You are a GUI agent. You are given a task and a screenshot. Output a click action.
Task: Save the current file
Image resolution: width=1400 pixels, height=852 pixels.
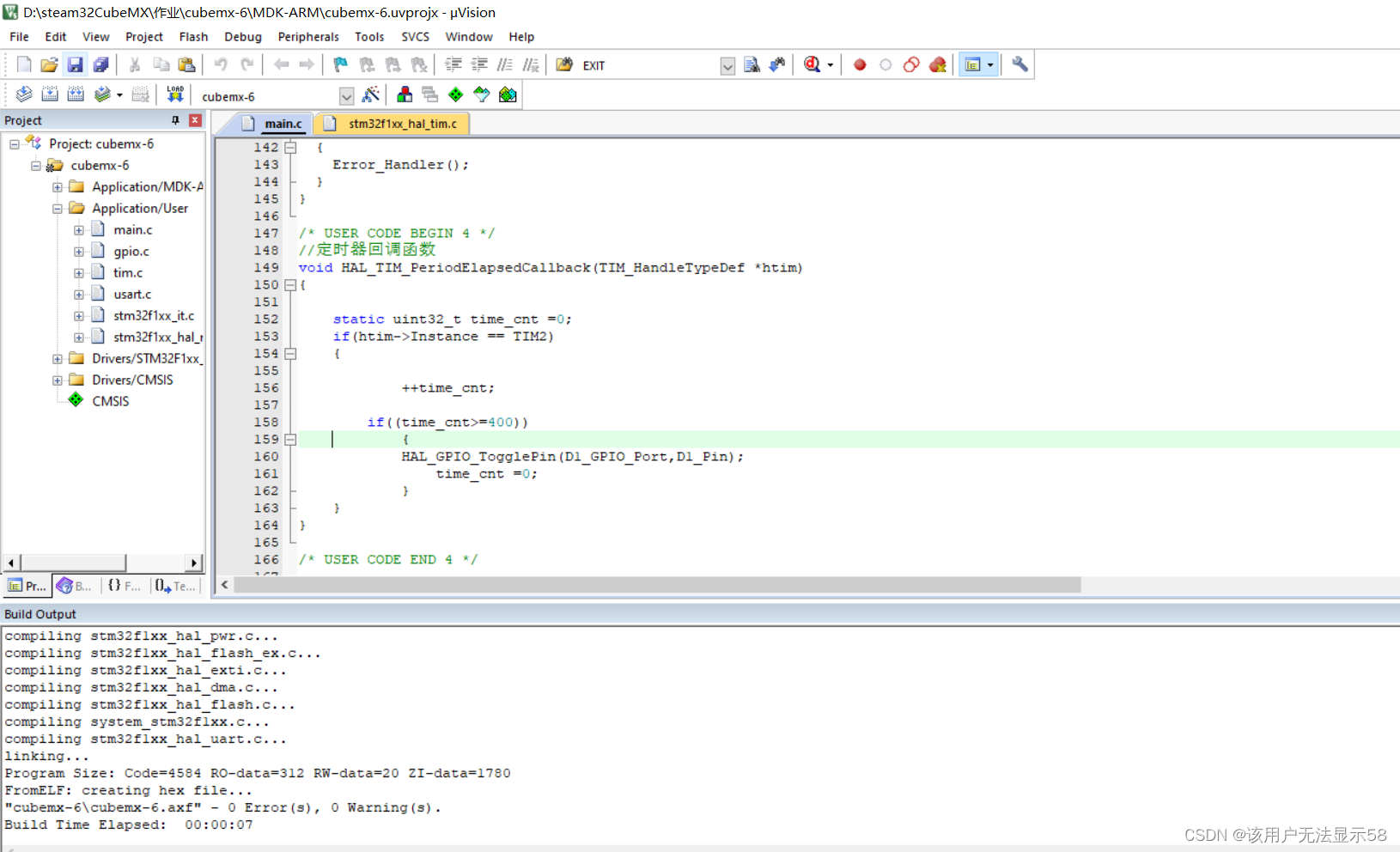[x=75, y=64]
